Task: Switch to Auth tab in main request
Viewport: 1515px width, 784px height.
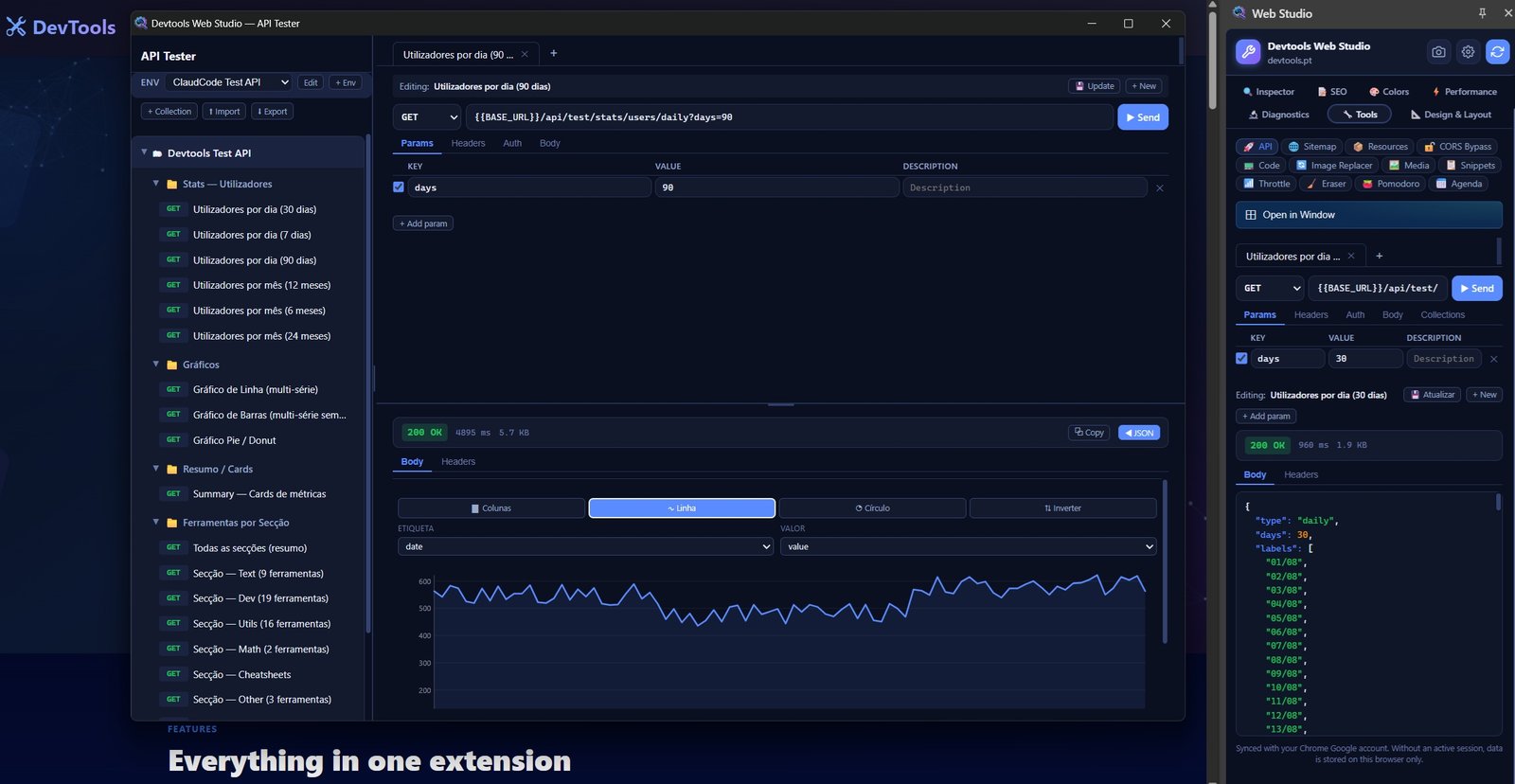Action: [512, 143]
